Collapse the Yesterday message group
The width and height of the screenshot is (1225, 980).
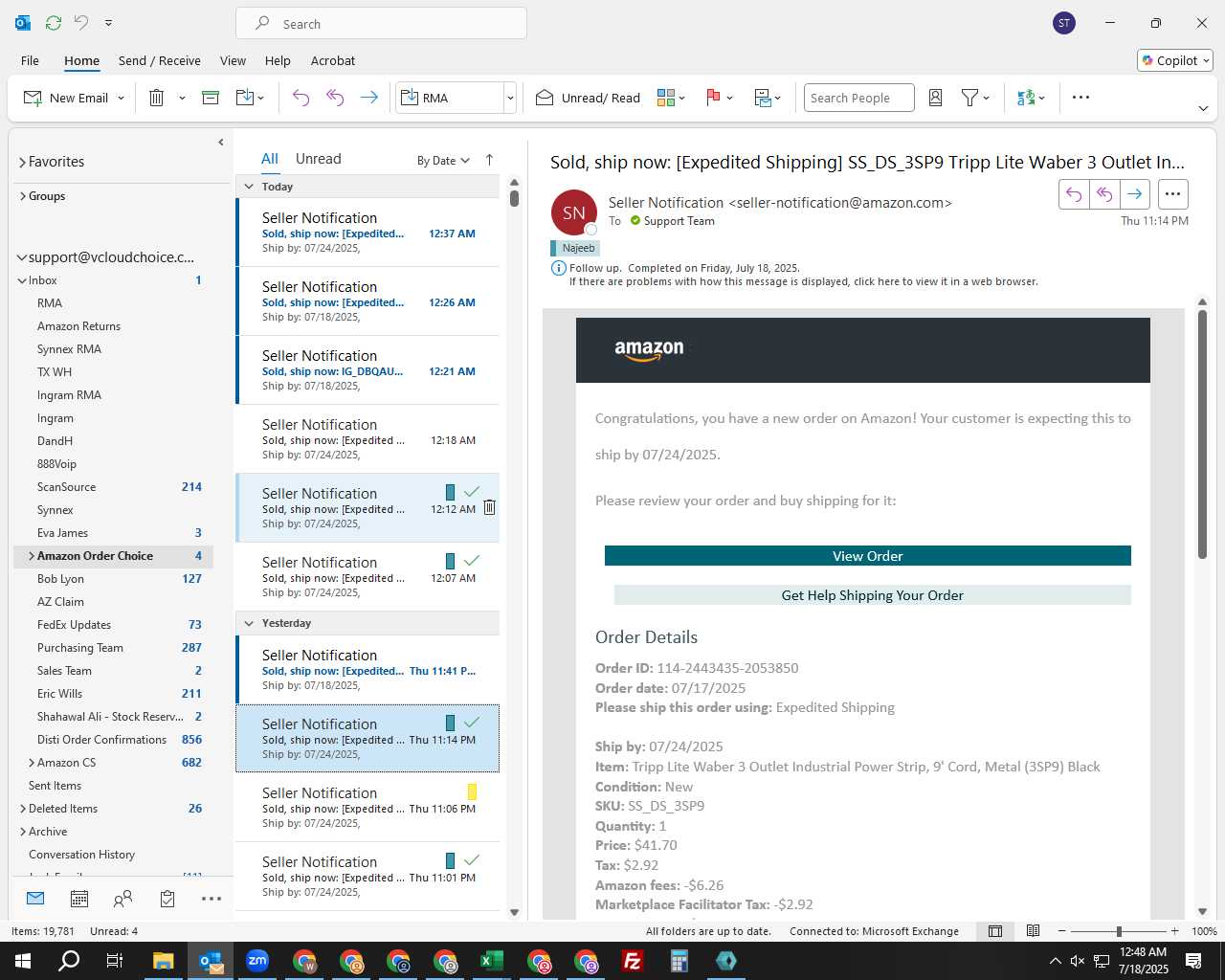[x=249, y=623]
